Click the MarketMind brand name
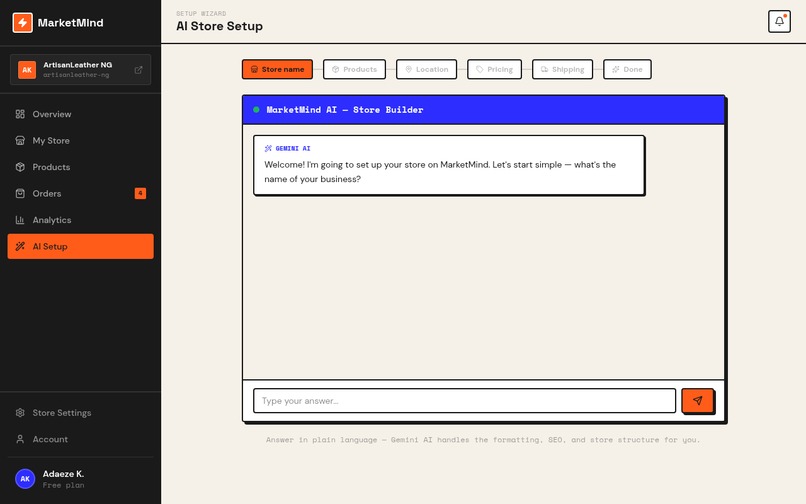The image size is (806, 504). [x=70, y=23]
